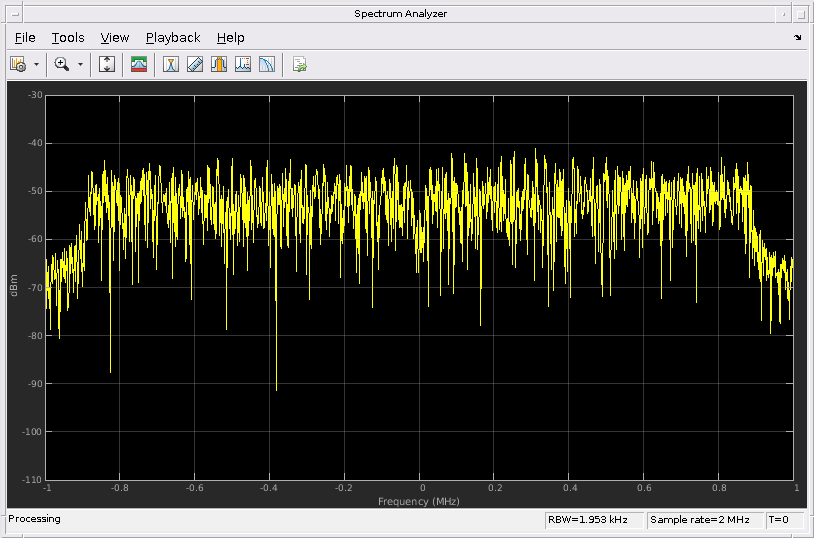Open the Tools menu
Image resolution: width=814 pixels, height=538 pixels.
68,37
